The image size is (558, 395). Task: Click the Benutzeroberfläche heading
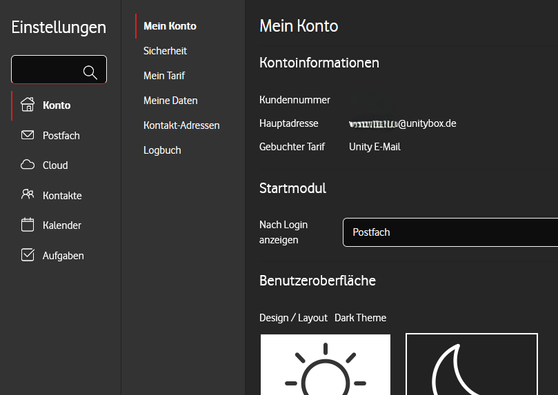click(317, 281)
